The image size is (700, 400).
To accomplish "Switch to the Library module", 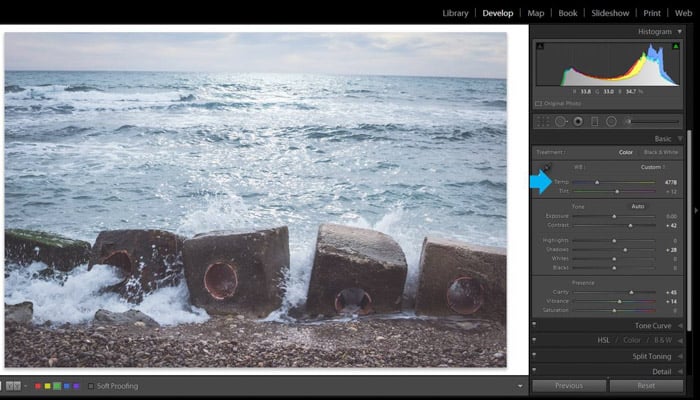I will (455, 13).
